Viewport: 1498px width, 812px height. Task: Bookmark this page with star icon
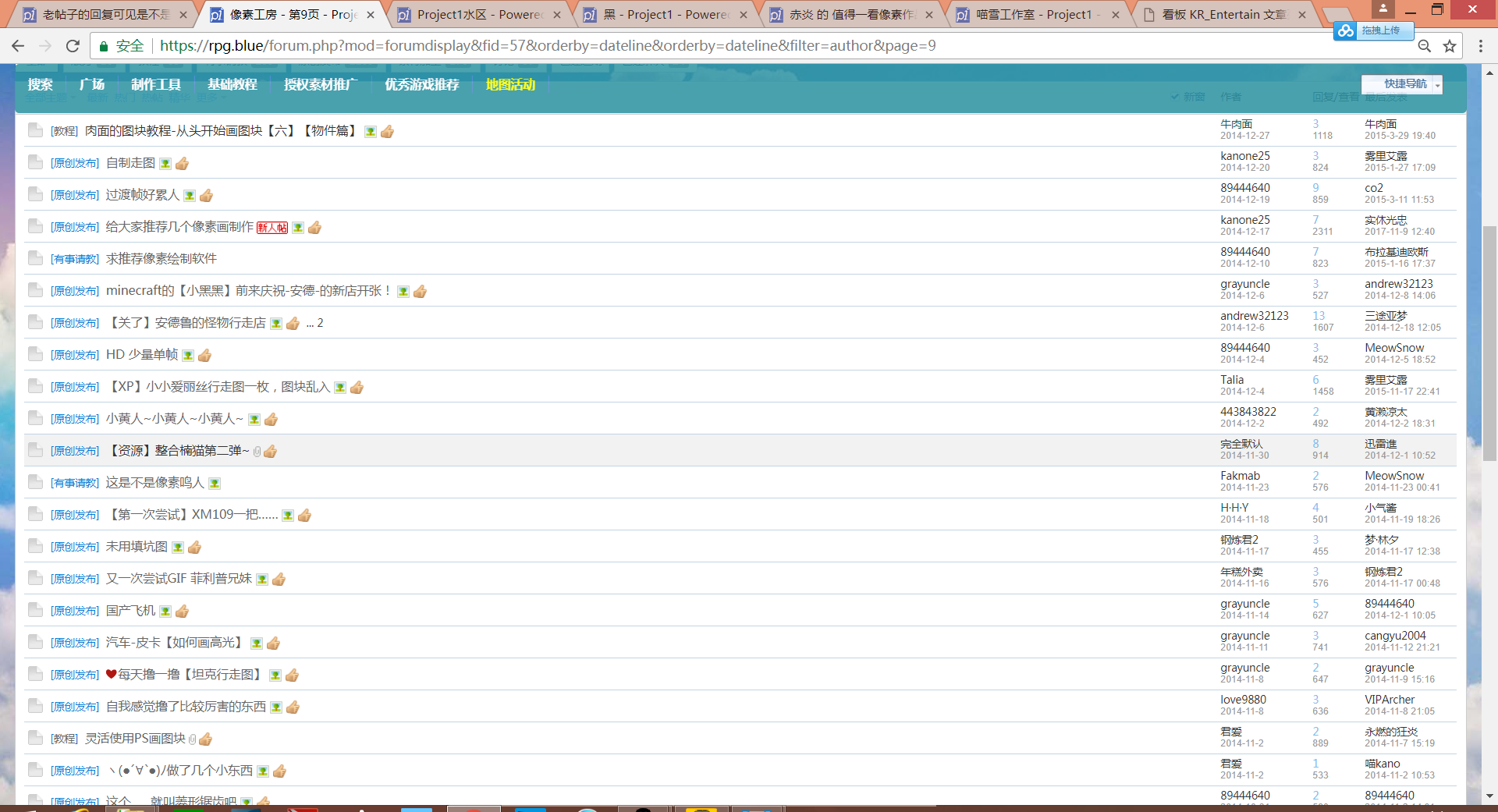1450,46
